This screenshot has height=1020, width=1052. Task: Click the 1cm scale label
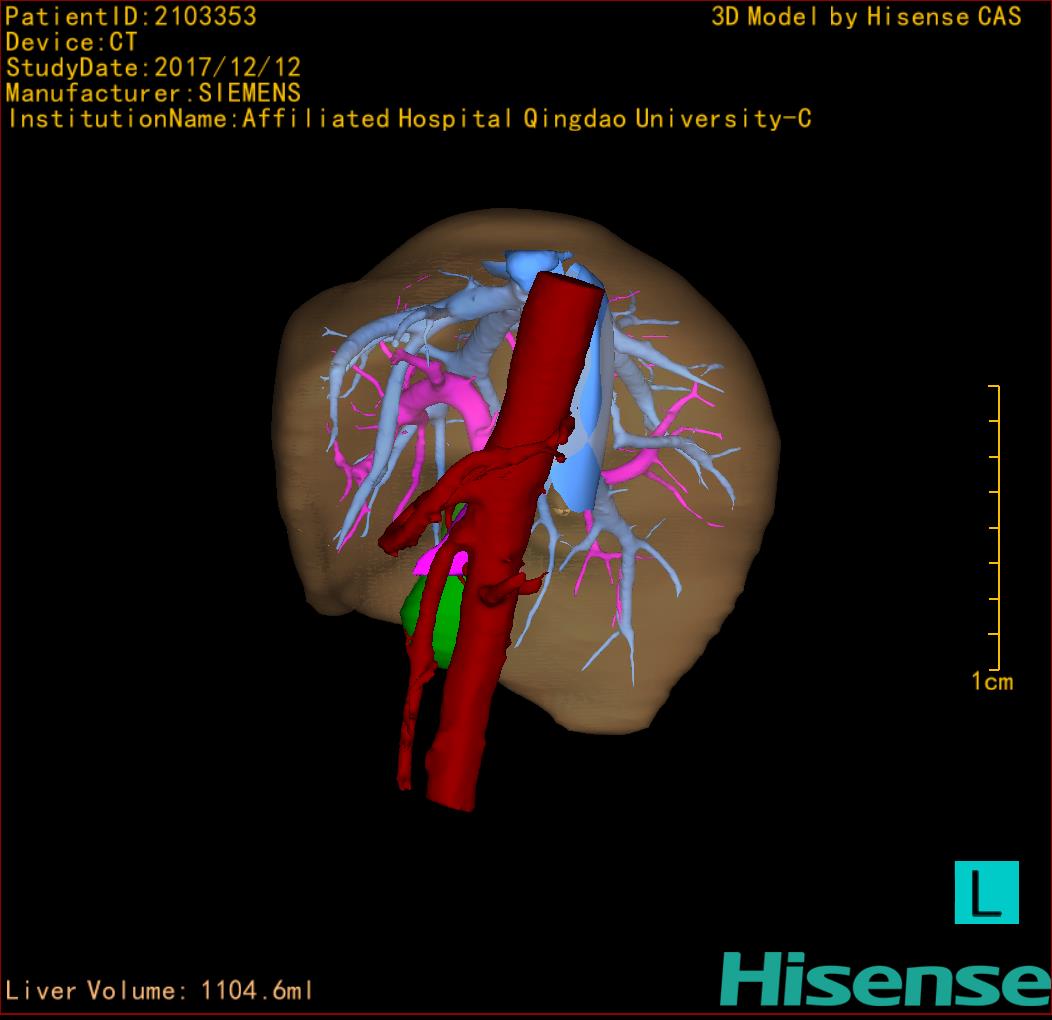click(992, 681)
